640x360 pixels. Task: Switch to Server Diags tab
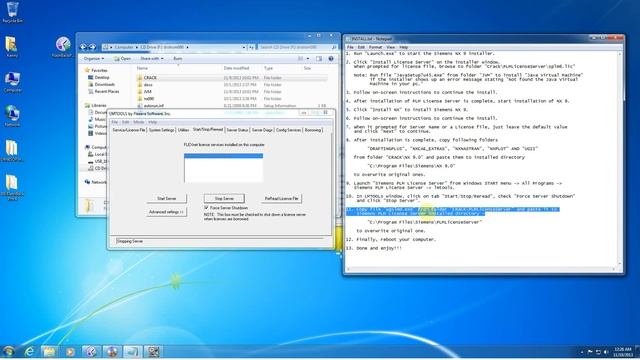[x=262, y=130]
